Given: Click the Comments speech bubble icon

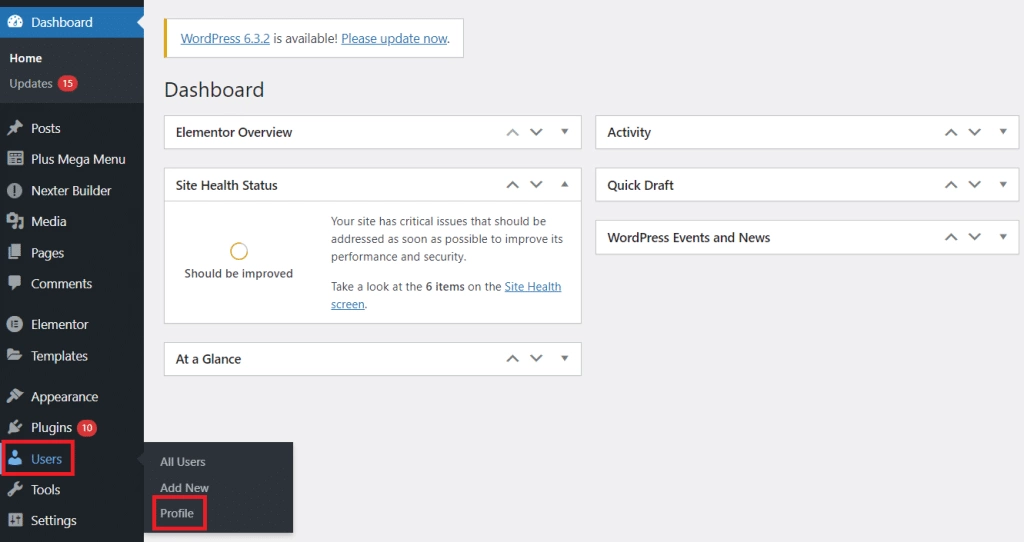Looking at the screenshot, I should 14,283.
